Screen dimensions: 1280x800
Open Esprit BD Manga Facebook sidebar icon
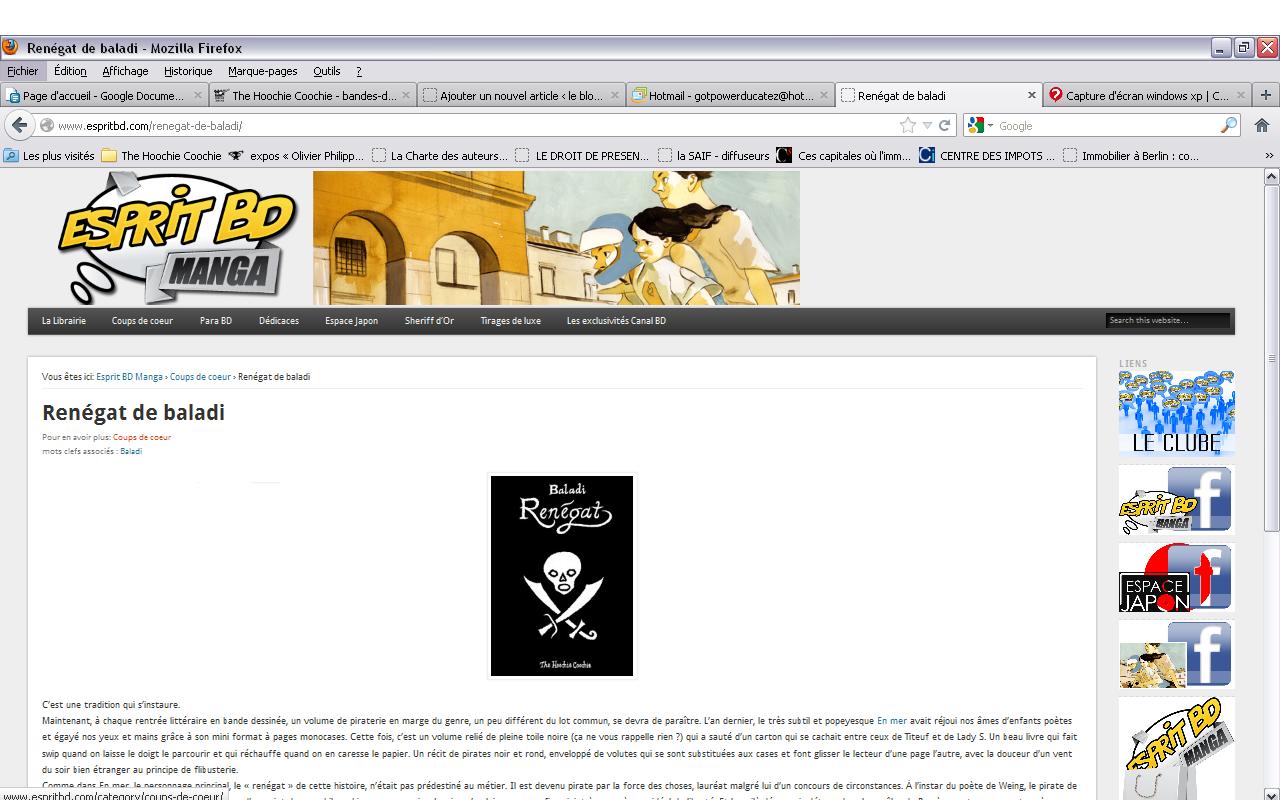point(1176,500)
